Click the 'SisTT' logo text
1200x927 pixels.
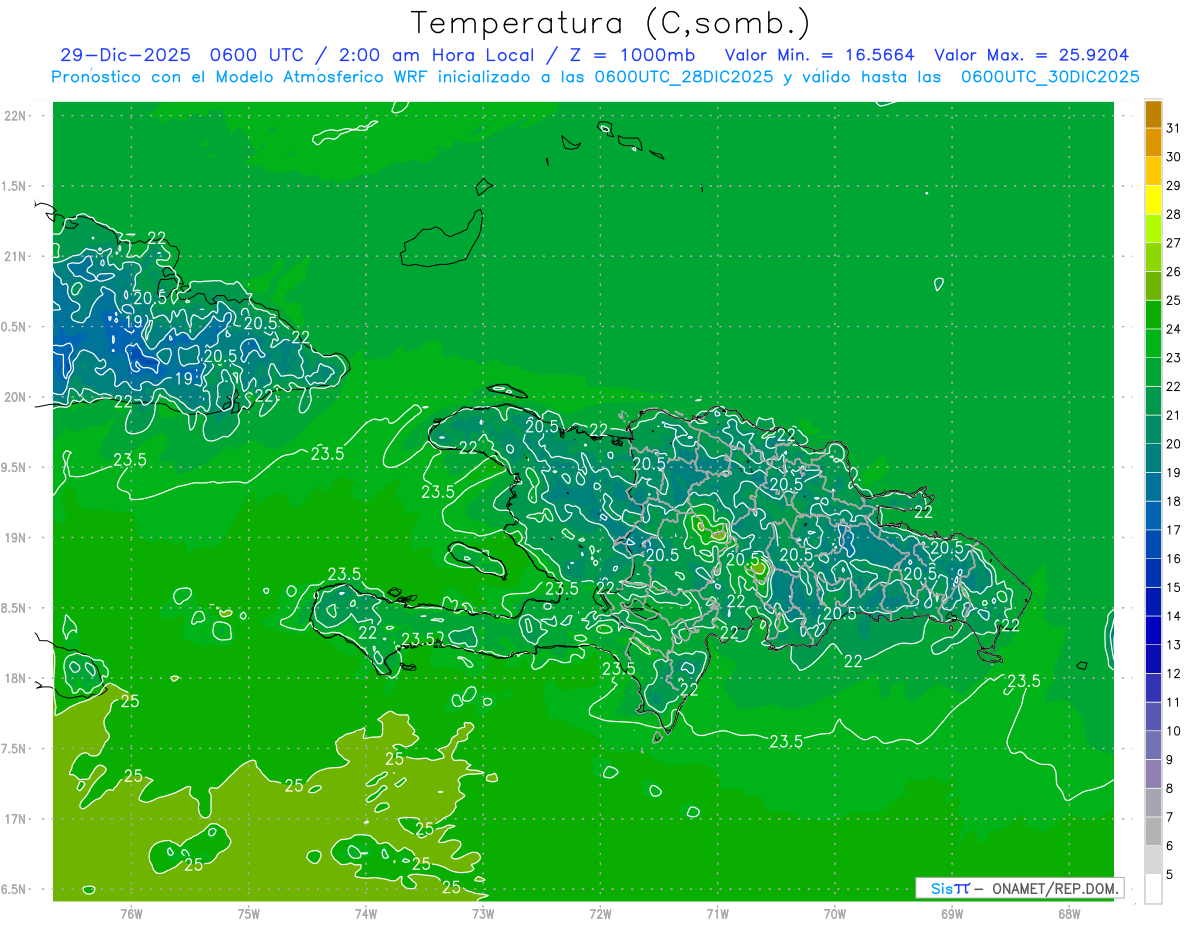pos(950,888)
